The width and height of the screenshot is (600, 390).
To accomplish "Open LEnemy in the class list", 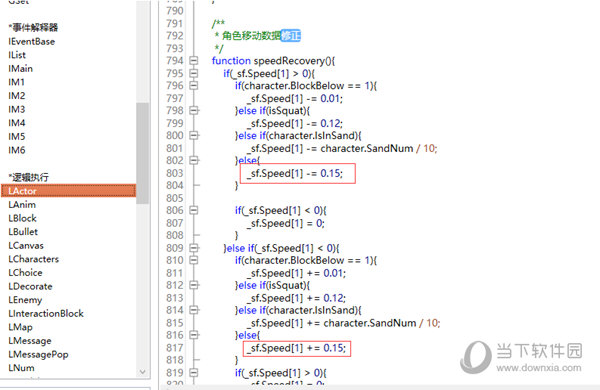I will (x=25, y=300).
